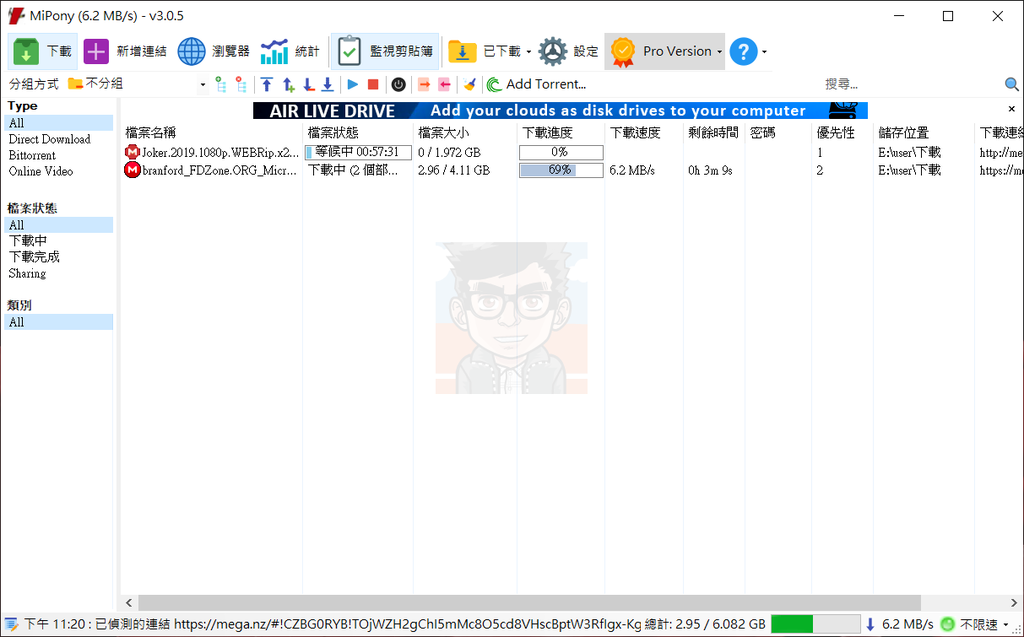Click the scrollbar right arrow
1024x637 pixels.
[x=1014, y=602]
